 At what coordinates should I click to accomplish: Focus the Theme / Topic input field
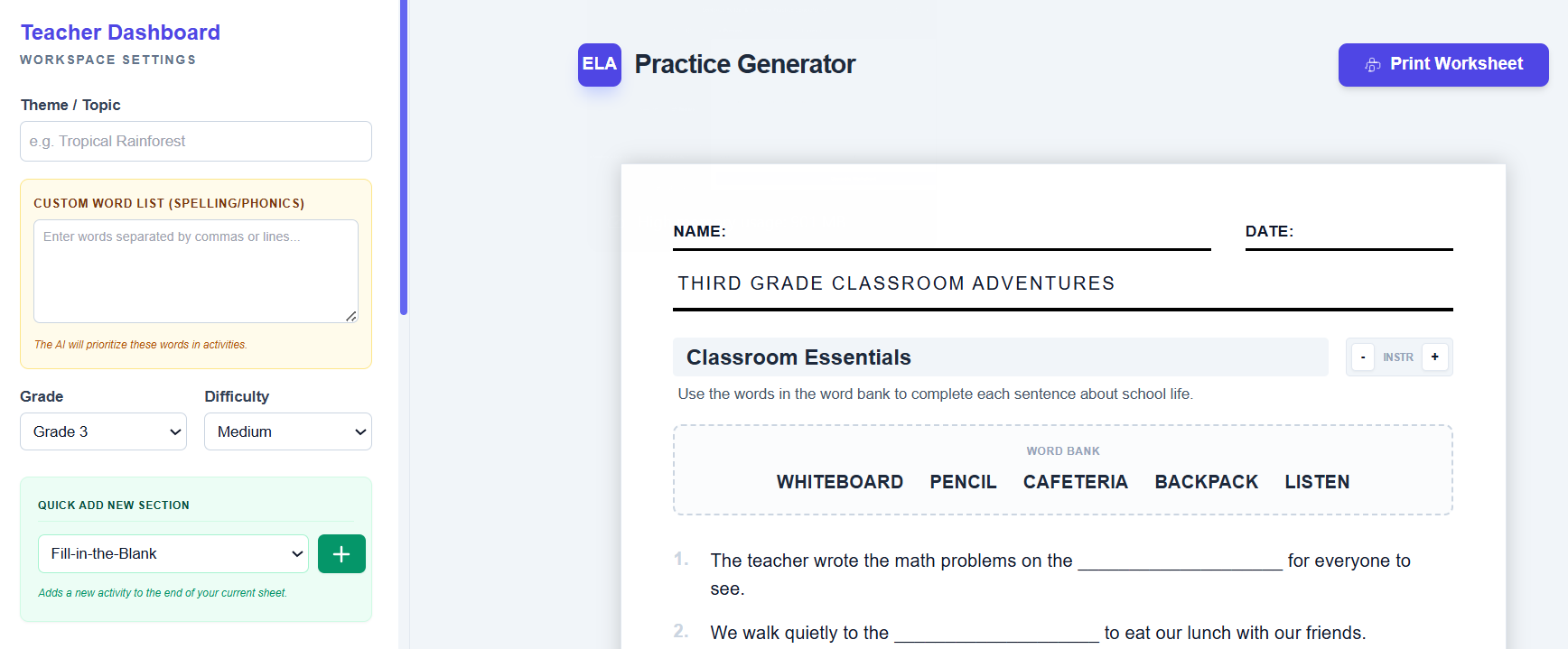tap(196, 141)
